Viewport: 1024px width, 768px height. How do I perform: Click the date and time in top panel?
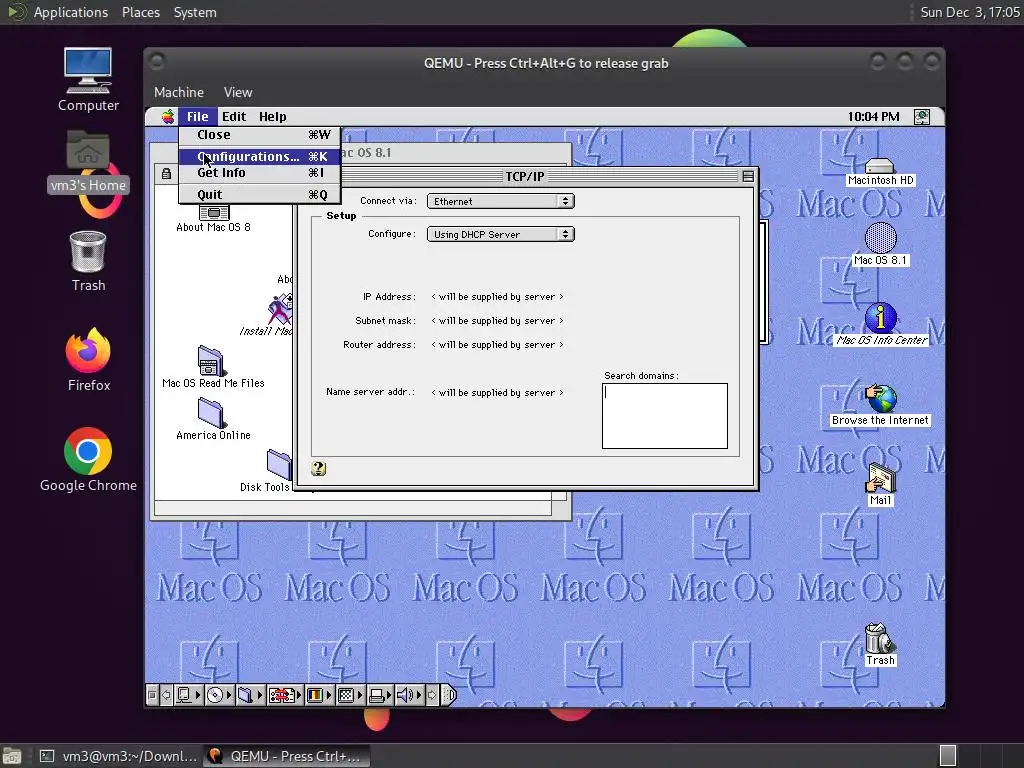[969, 12]
